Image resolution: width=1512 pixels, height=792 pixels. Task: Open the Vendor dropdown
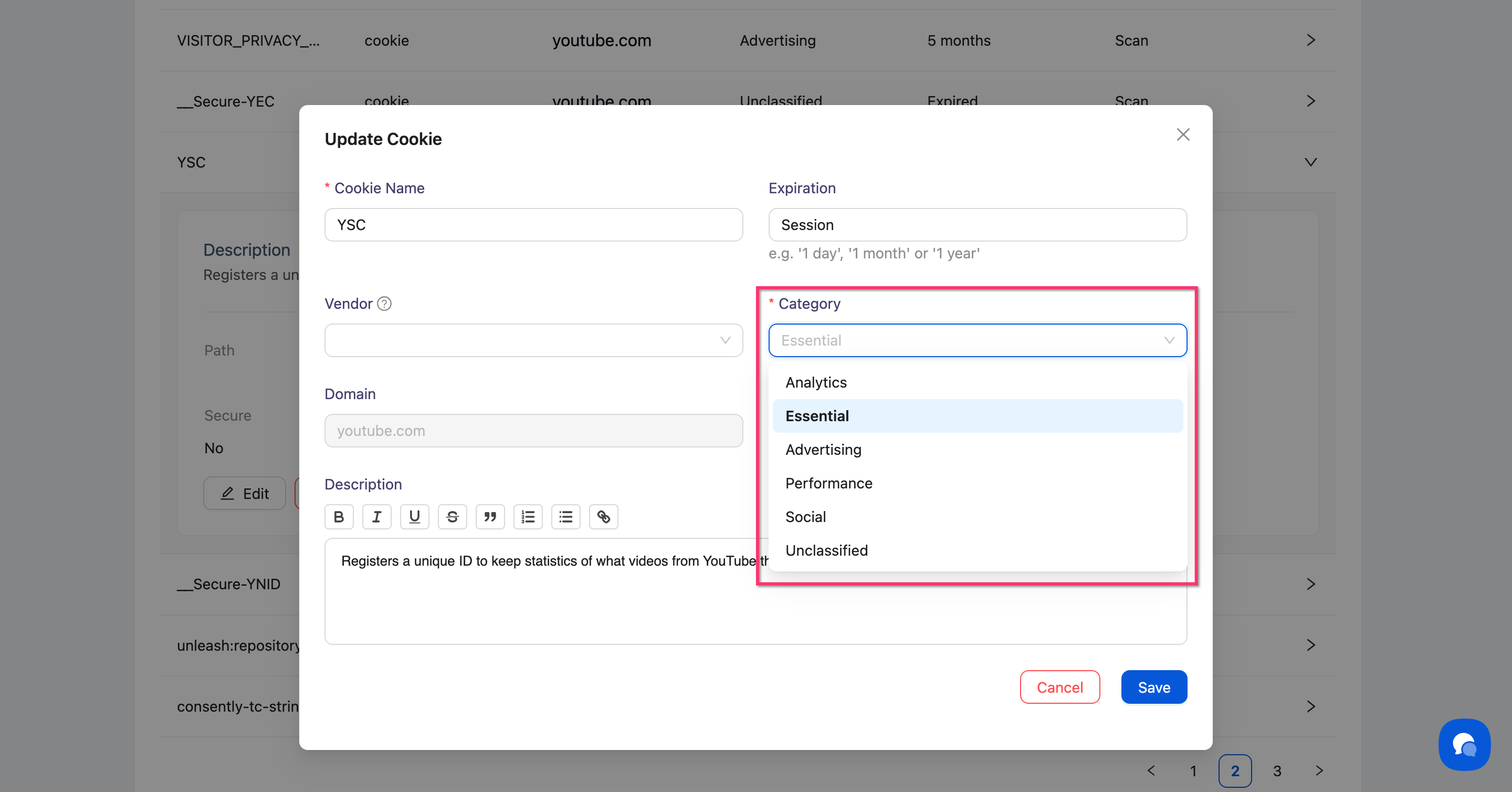(533, 340)
